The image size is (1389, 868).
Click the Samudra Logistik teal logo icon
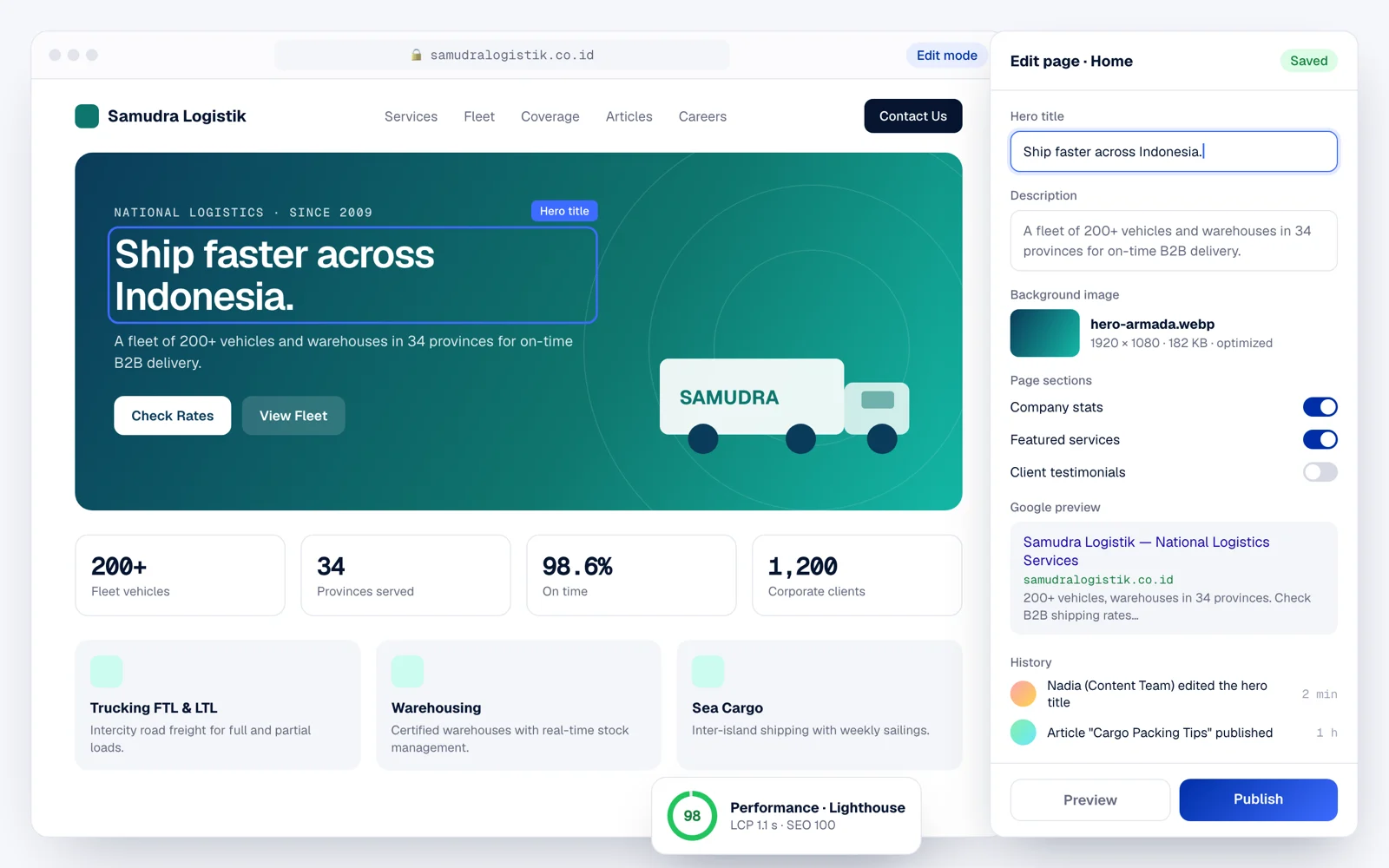87,116
